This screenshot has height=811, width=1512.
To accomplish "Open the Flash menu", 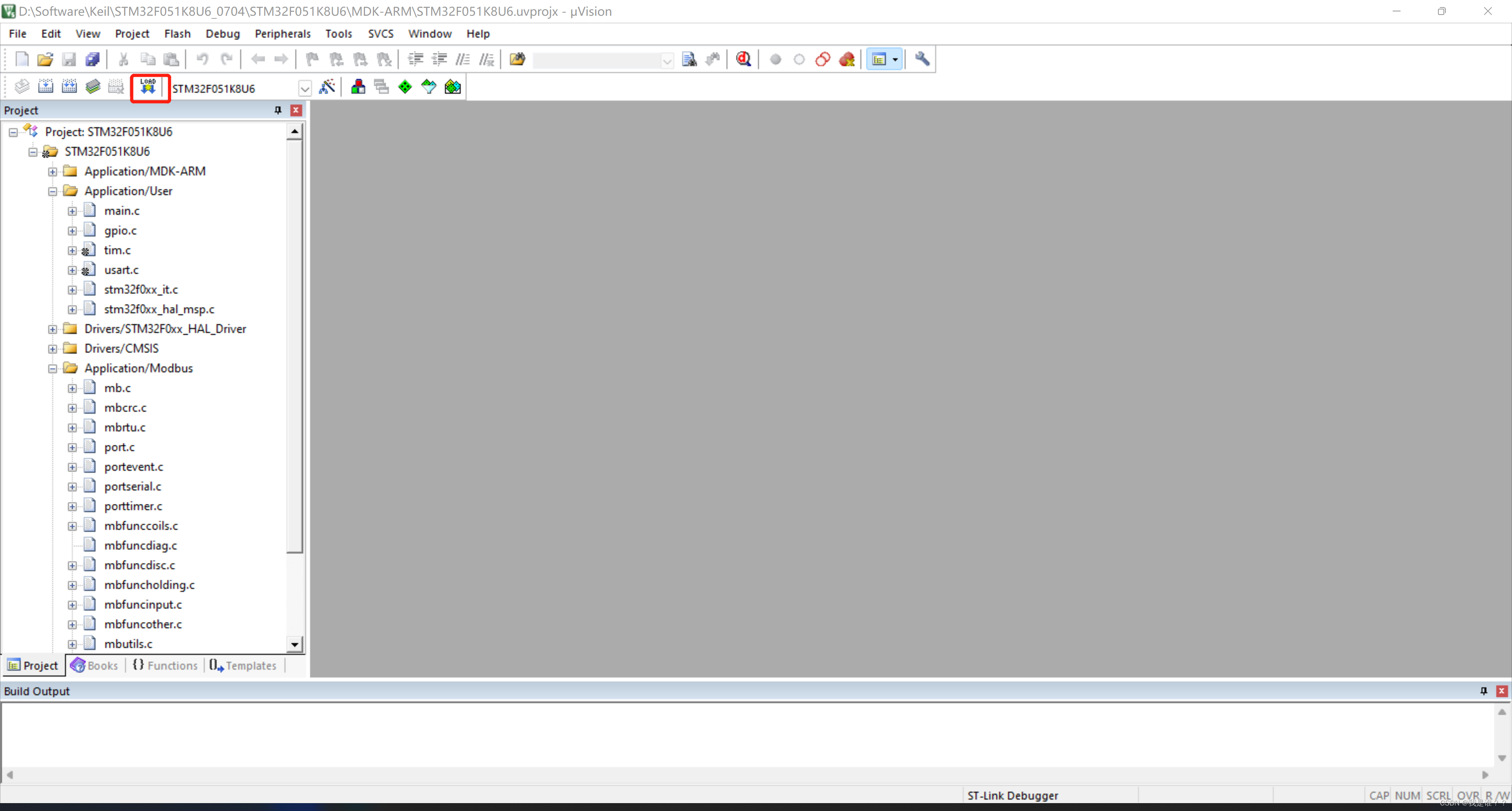I will 177,33.
